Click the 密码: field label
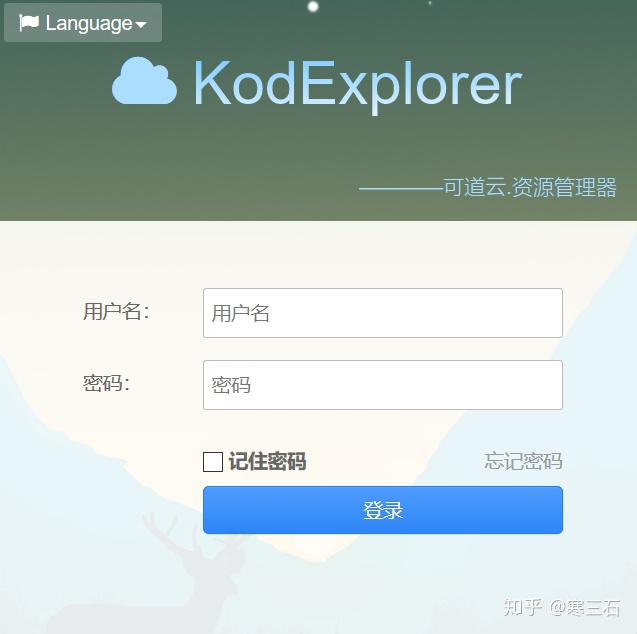 (x=106, y=383)
